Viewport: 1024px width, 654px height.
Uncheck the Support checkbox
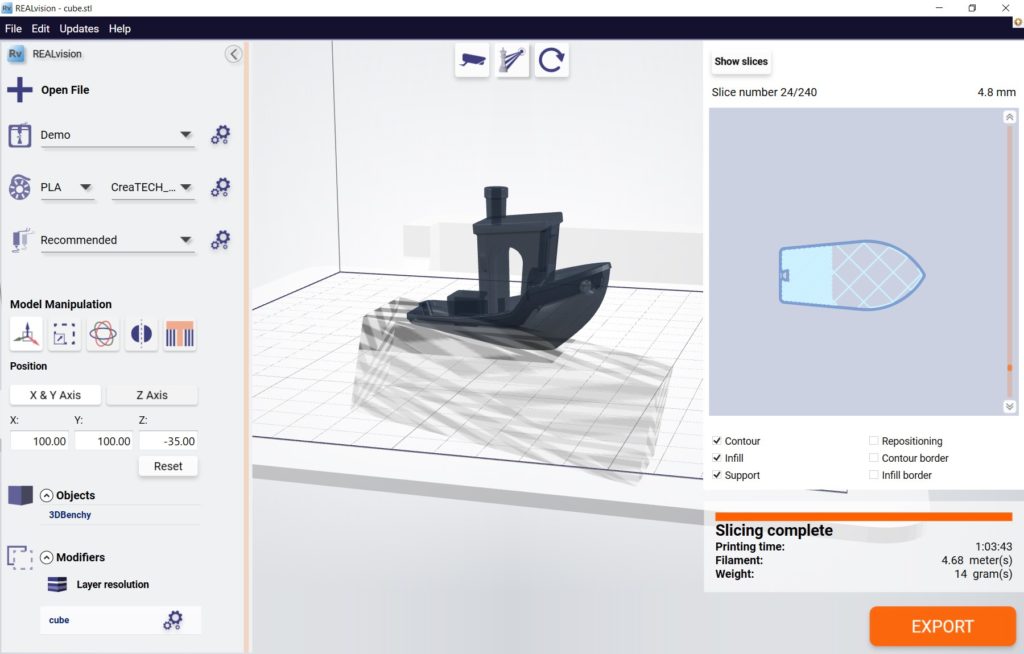(717, 475)
